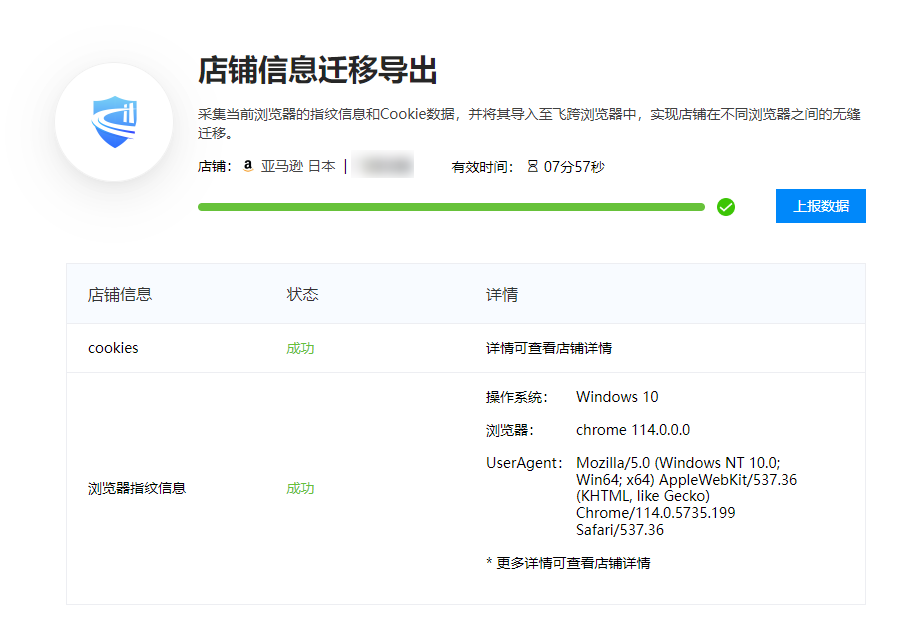Screen dimensions: 922x641
Task: Click the 店铺信息 column header
Action: click(x=120, y=295)
